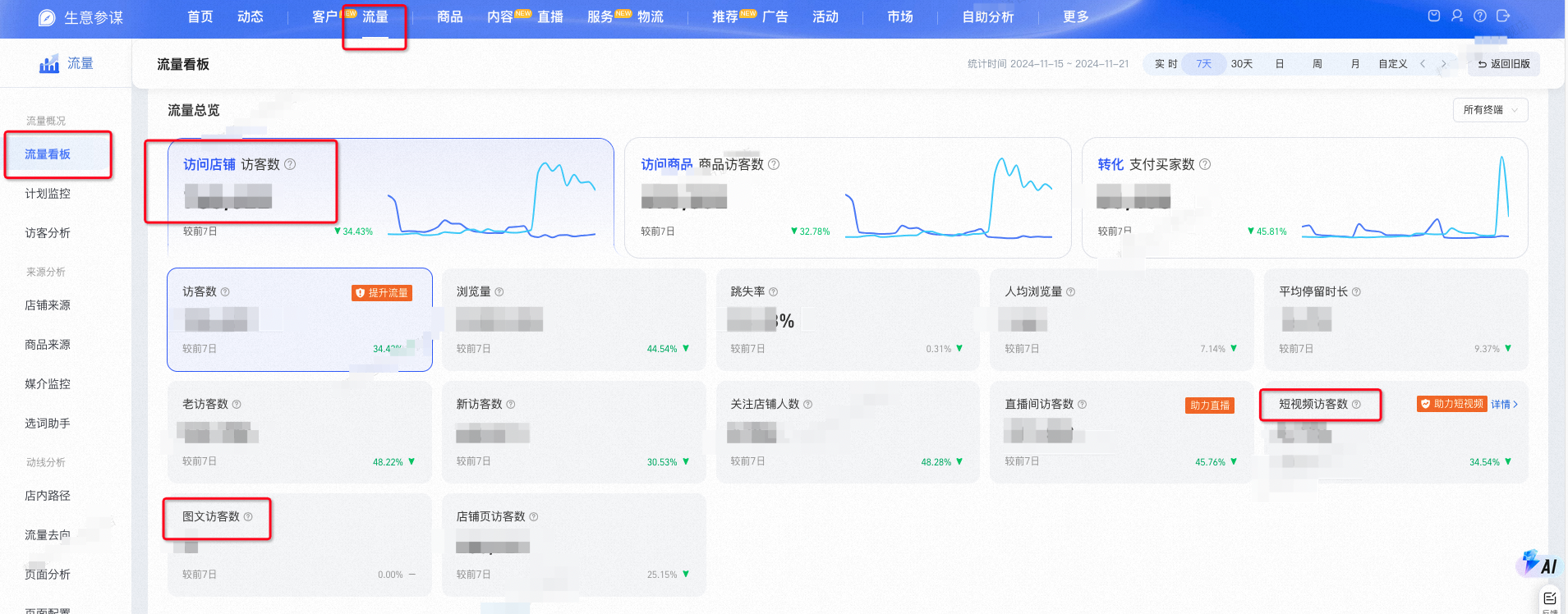This screenshot has width=1568, height=614.
Task: Open 计划监控 in the sidebar
Action: pyautogui.click(x=48, y=194)
